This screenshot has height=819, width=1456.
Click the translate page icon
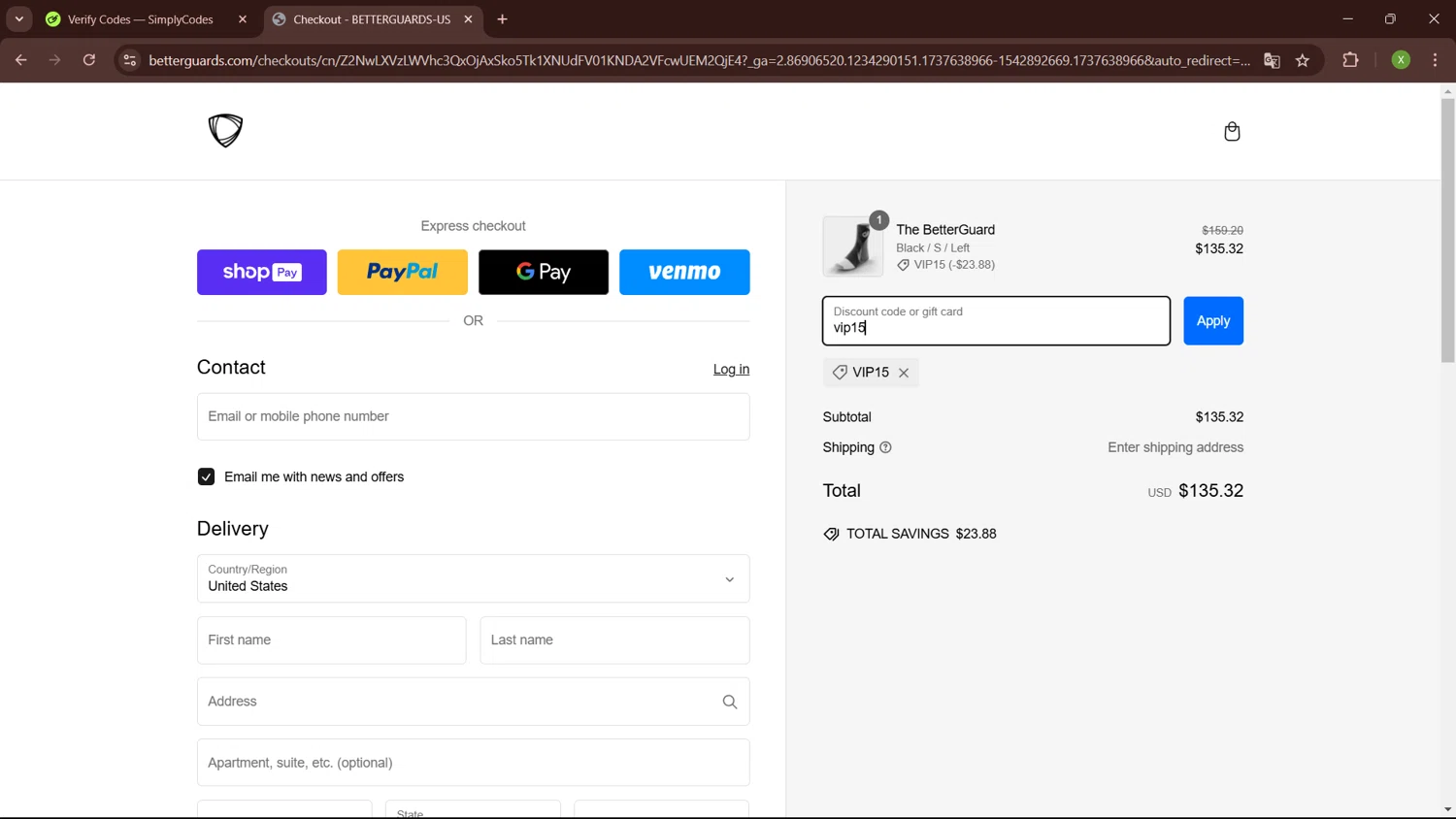tap(1272, 60)
